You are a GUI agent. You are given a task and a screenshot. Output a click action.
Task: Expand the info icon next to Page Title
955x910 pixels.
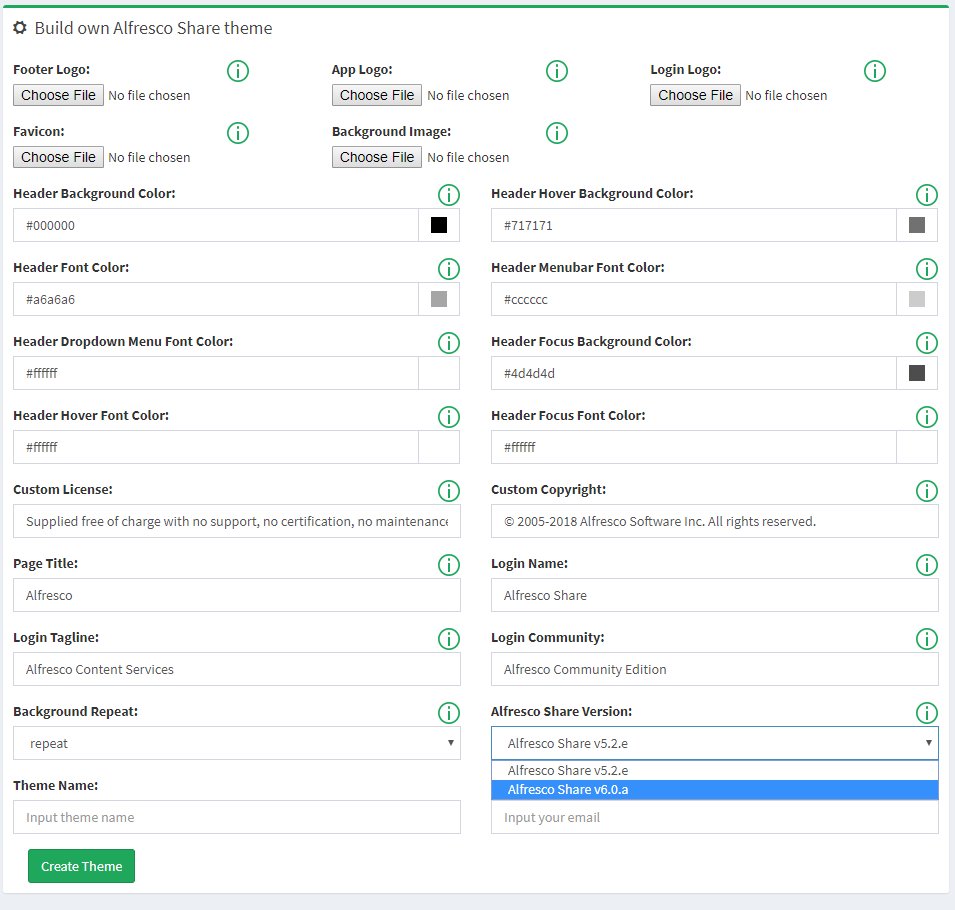pos(448,565)
